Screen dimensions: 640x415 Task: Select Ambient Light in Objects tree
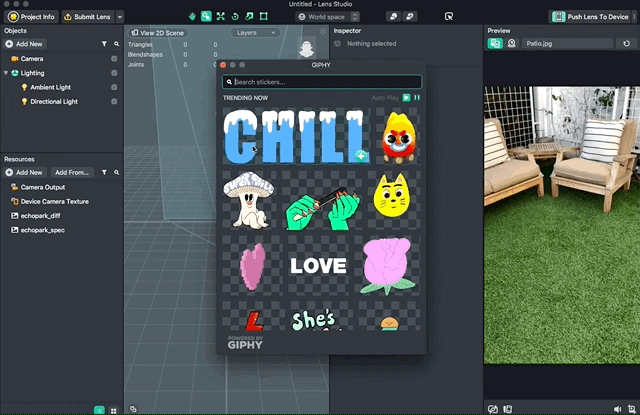[50, 87]
